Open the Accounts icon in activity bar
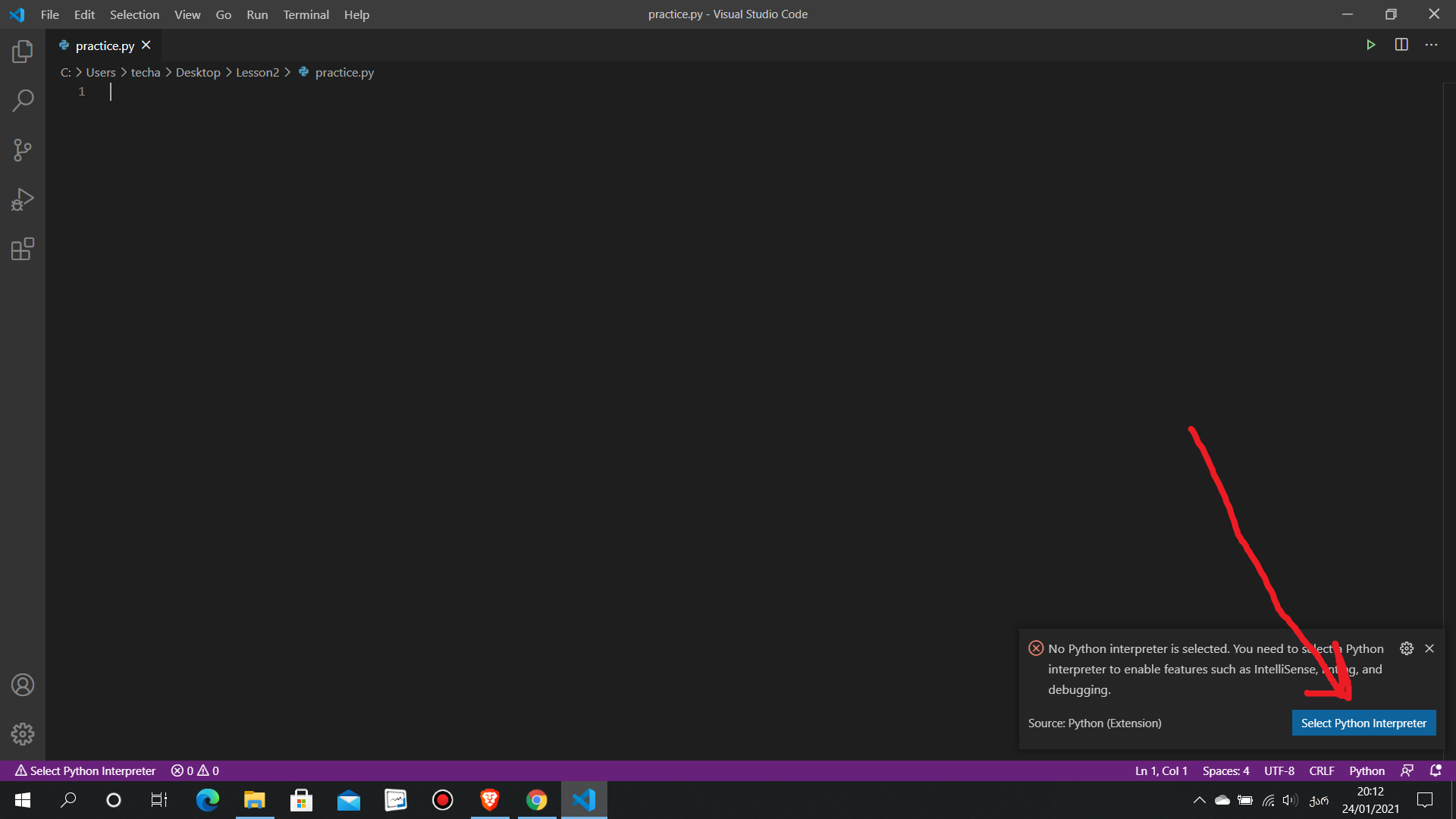The width and height of the screenshot is (1456, 819). point(23,685)
